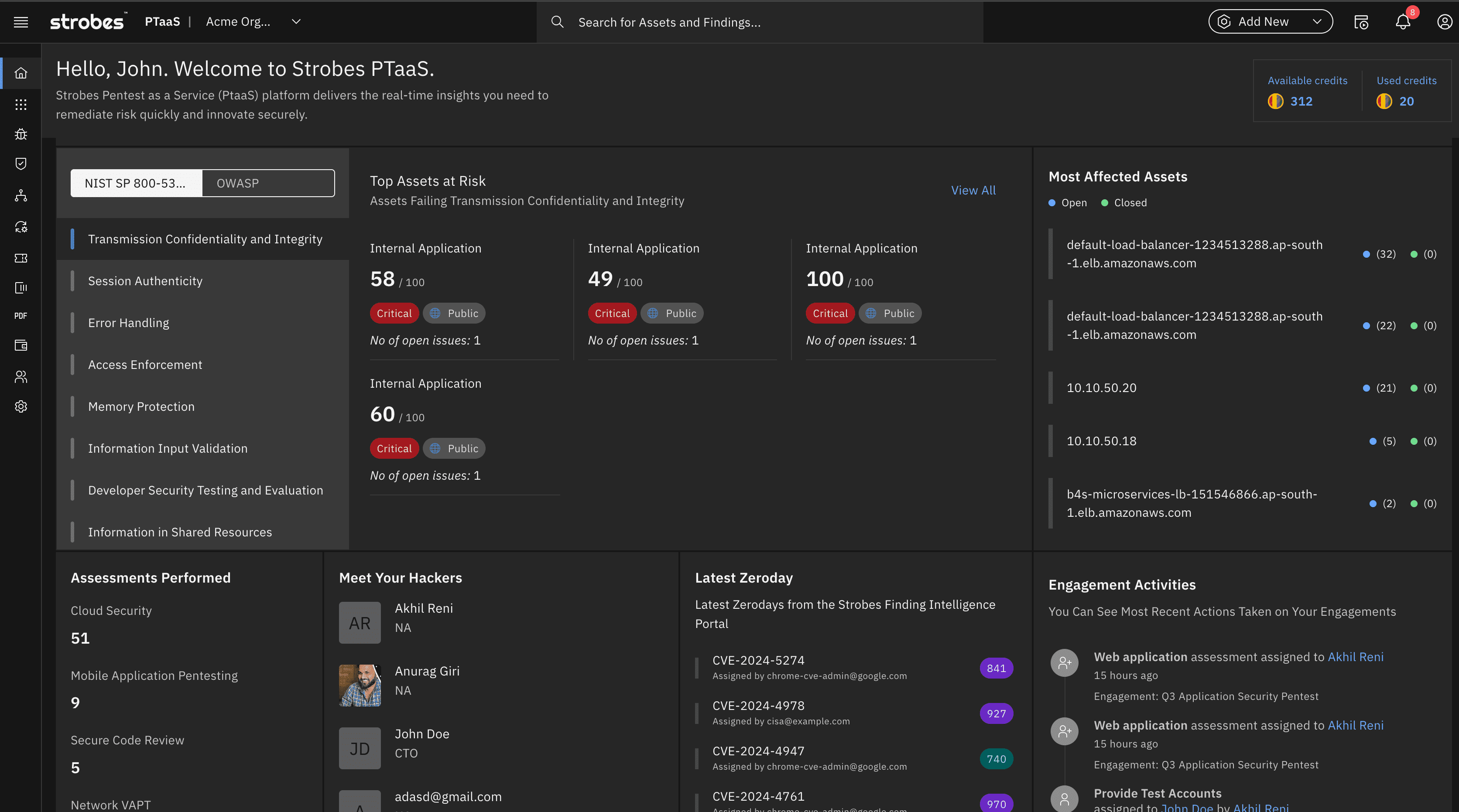
Task: Open the Add New dropdown
Action: [x=1271, y=22]
